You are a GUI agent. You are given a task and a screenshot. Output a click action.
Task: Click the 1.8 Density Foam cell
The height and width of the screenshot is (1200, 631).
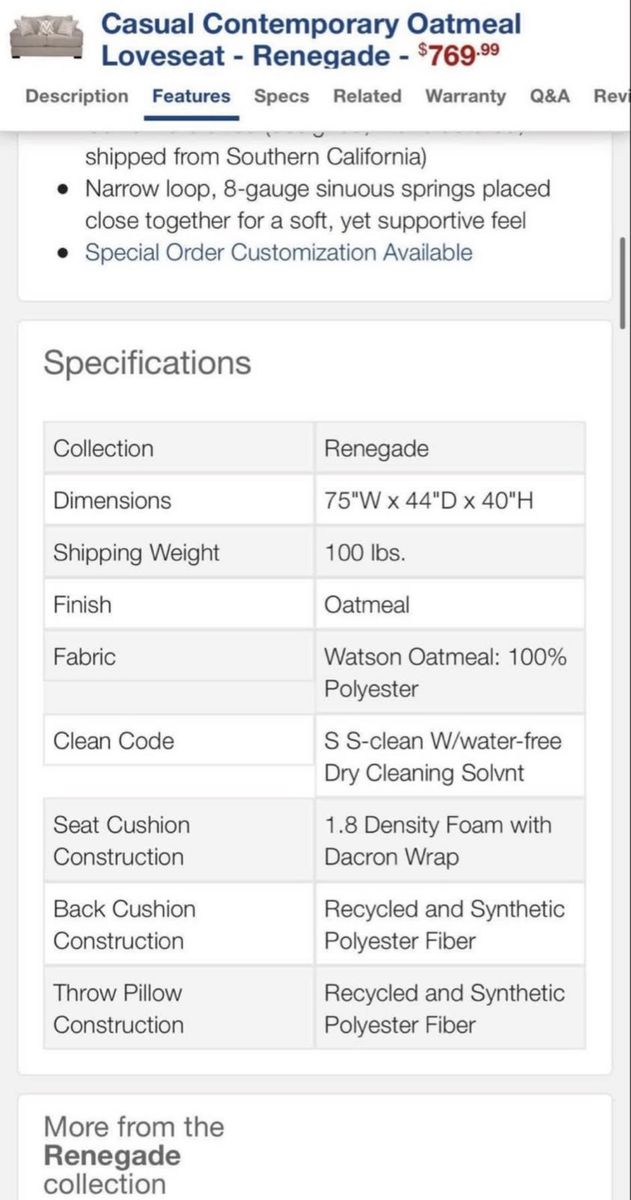point(450,840)
